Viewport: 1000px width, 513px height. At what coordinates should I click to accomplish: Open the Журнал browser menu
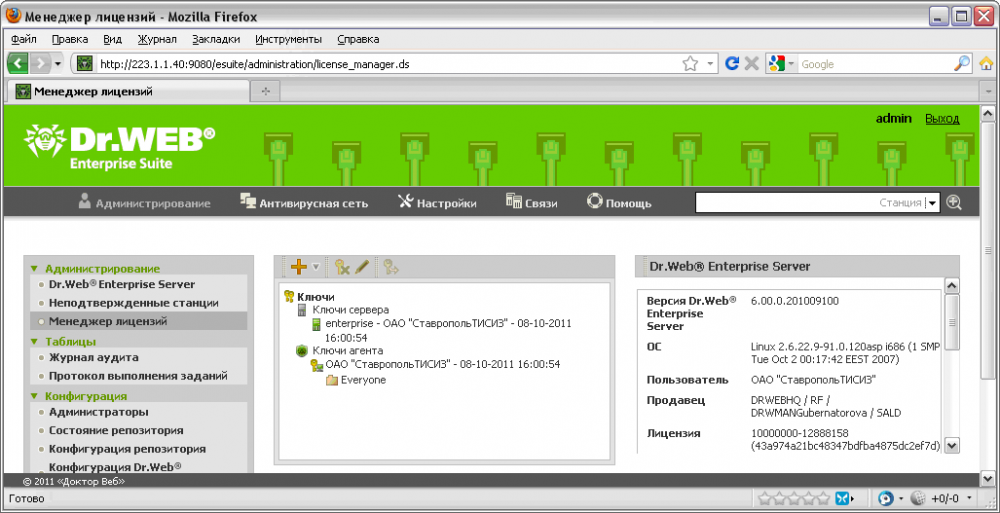click(x=157, y=39)
